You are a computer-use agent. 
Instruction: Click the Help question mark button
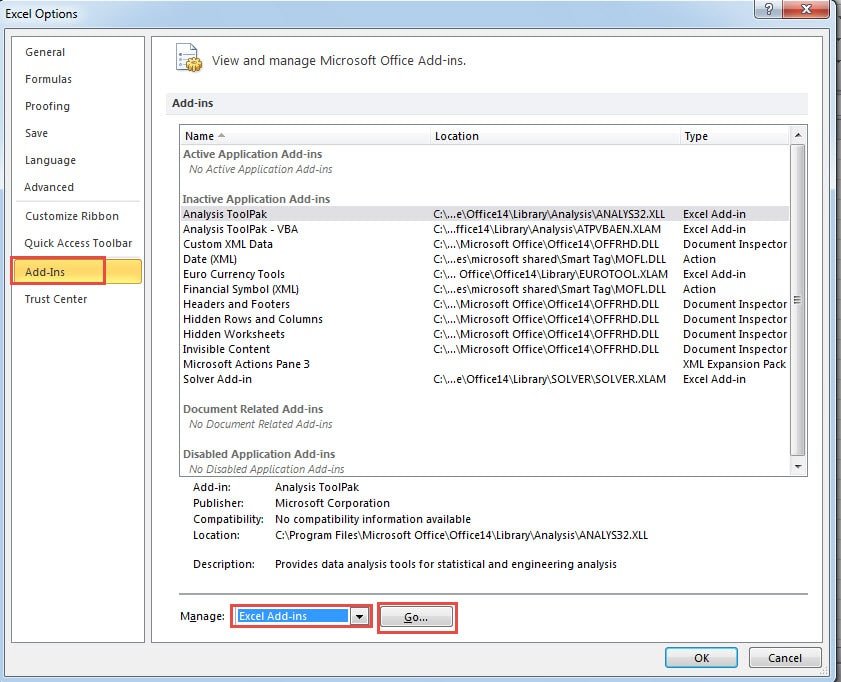tap(769, 9)
